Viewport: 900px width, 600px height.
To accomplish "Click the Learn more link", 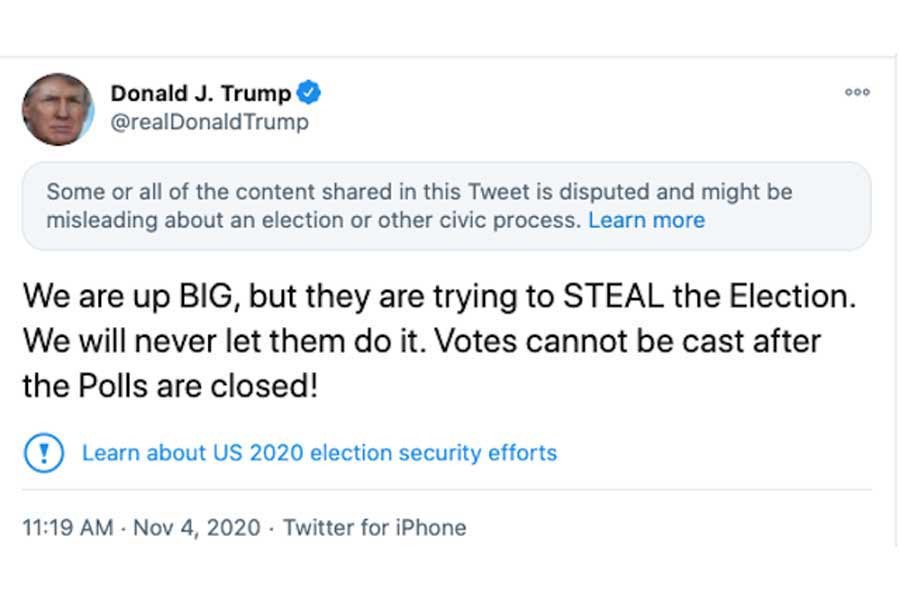I will 646,220.
